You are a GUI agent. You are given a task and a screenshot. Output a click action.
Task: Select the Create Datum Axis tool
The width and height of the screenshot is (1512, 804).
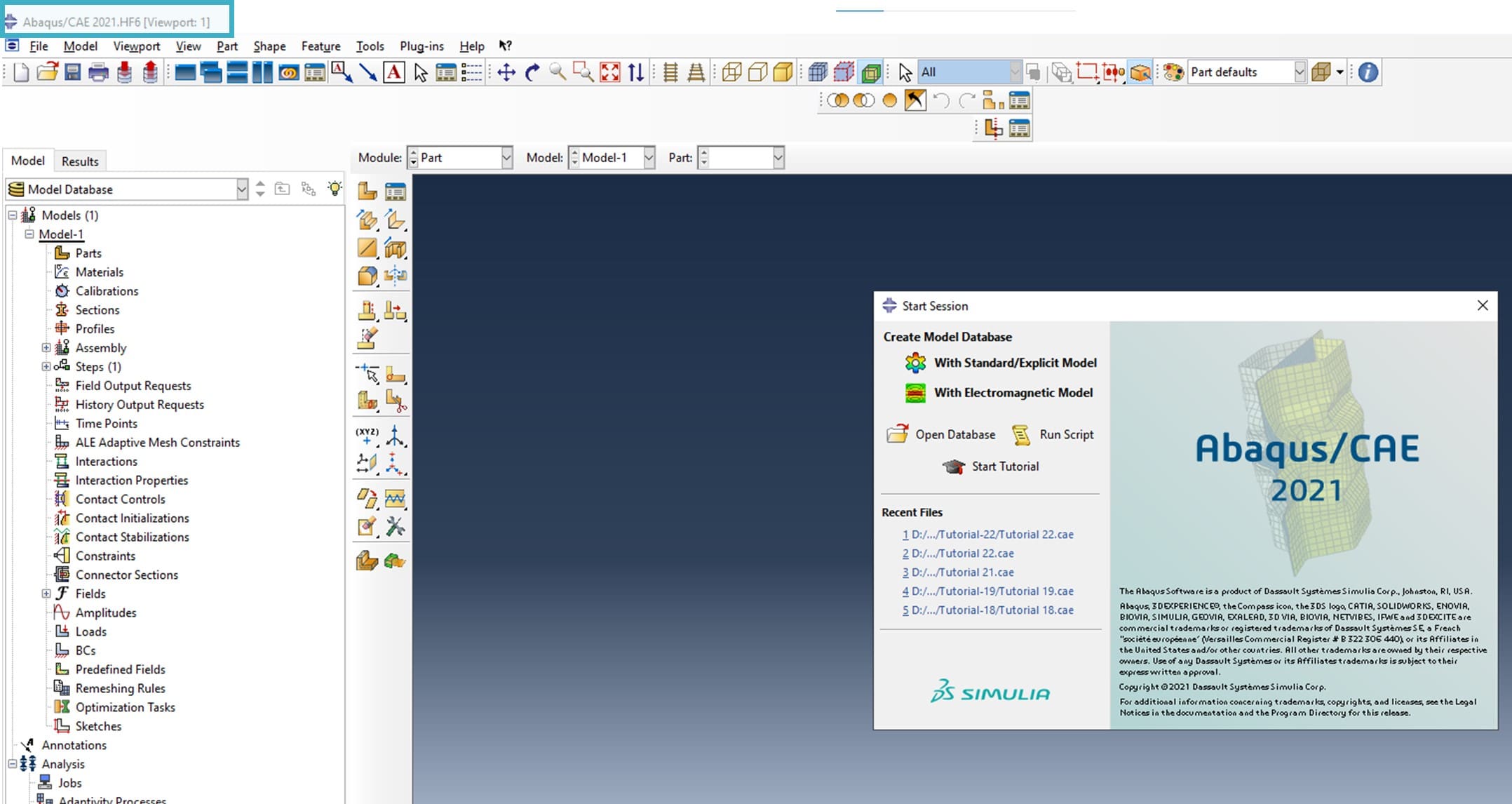(396, 436)
